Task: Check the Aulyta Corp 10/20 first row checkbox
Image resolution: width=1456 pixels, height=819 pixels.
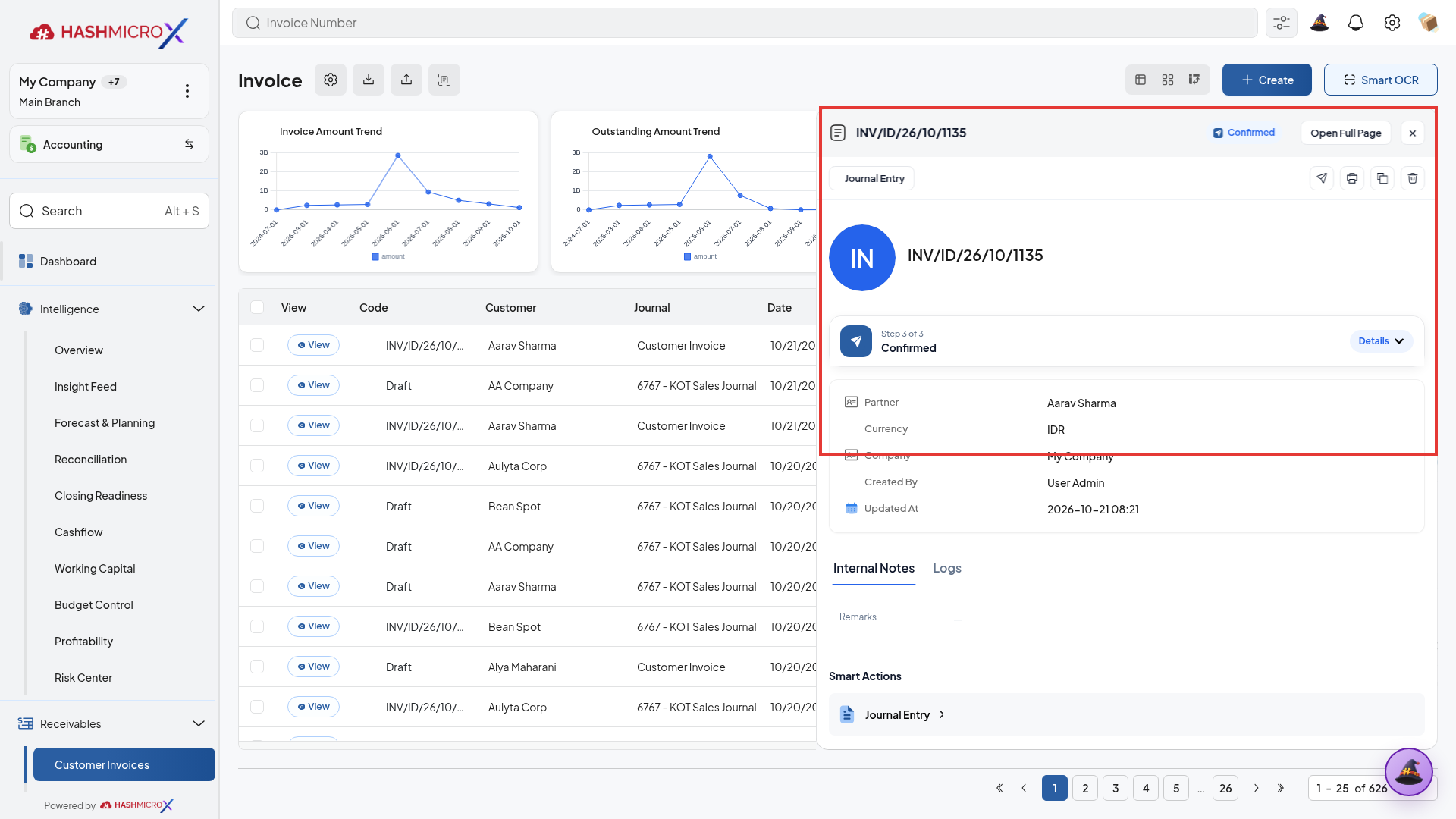Action: pos(257,466)
